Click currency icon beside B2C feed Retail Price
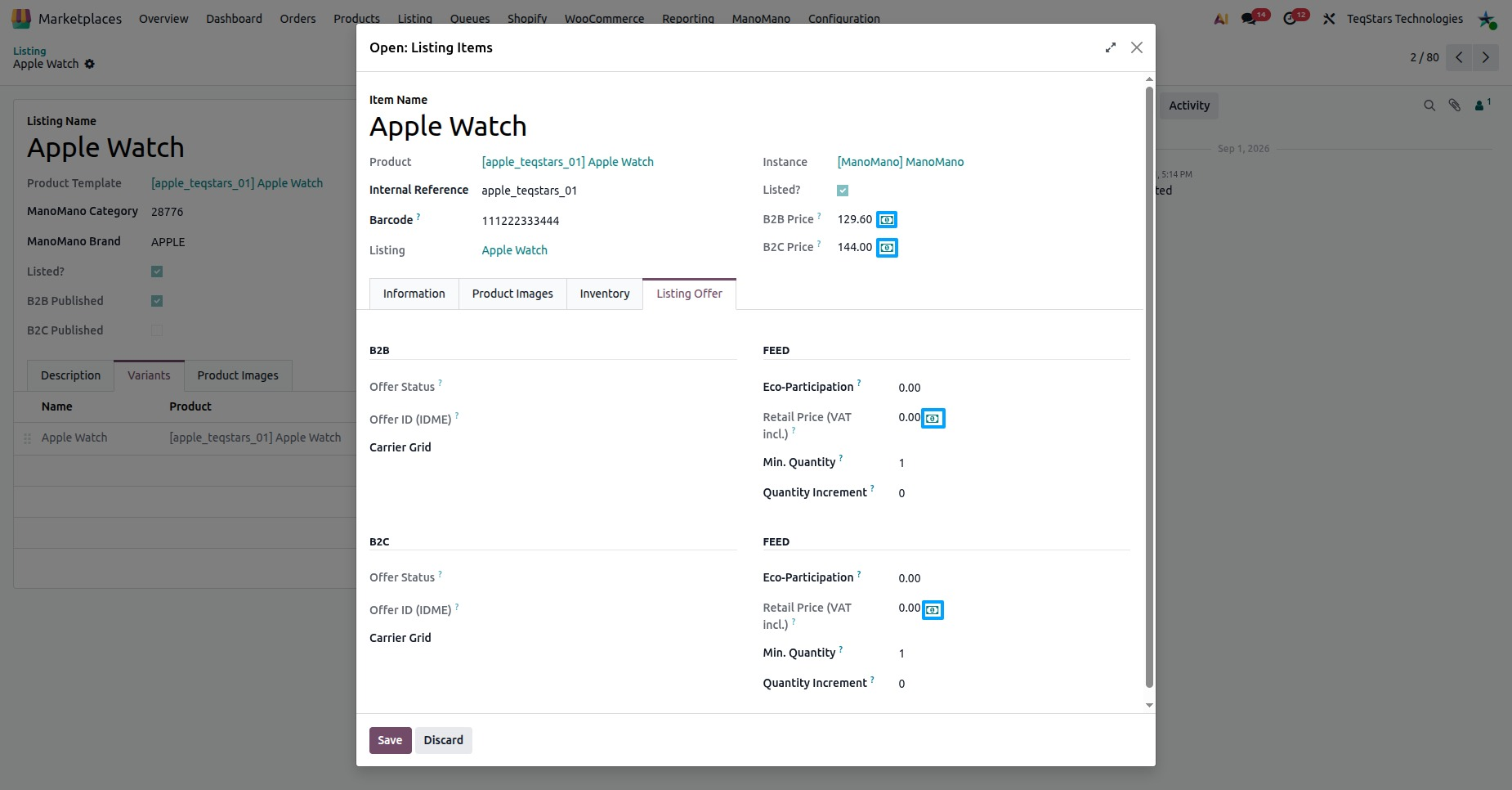This screenshot has height=790, width=1512. click(933, 610)
